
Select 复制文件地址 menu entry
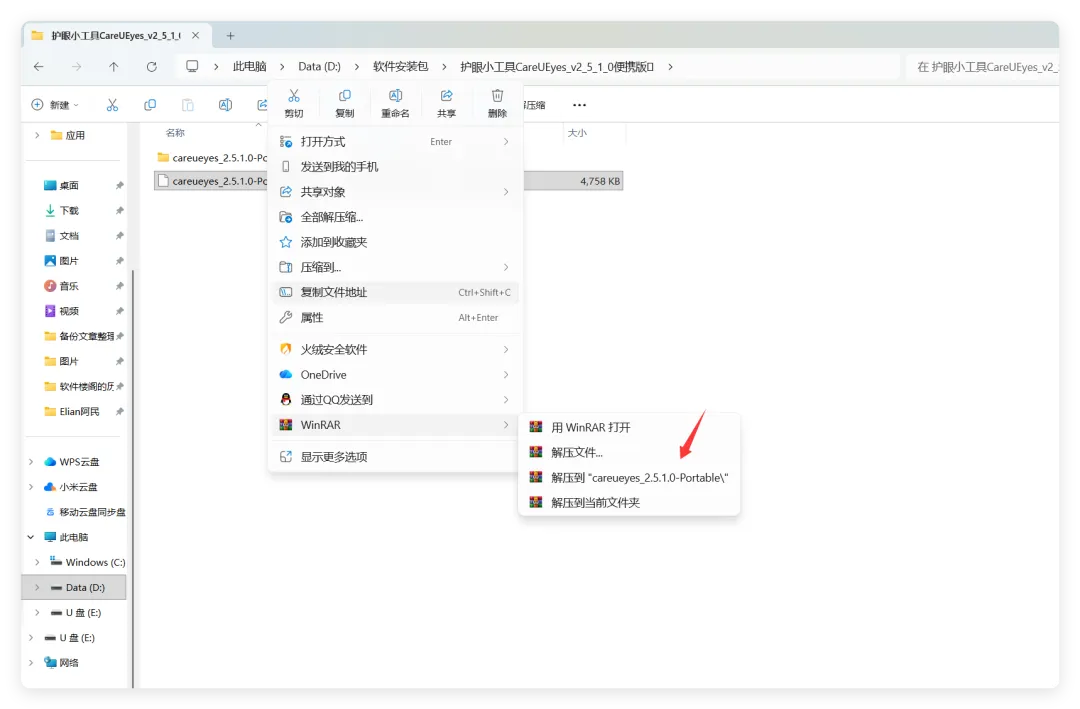point(395,292)
